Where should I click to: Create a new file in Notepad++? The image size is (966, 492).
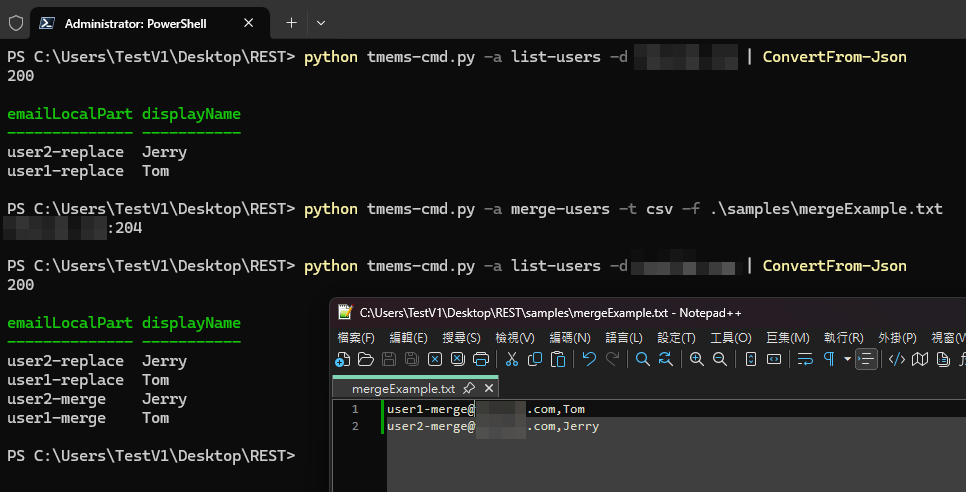(342, 360)
